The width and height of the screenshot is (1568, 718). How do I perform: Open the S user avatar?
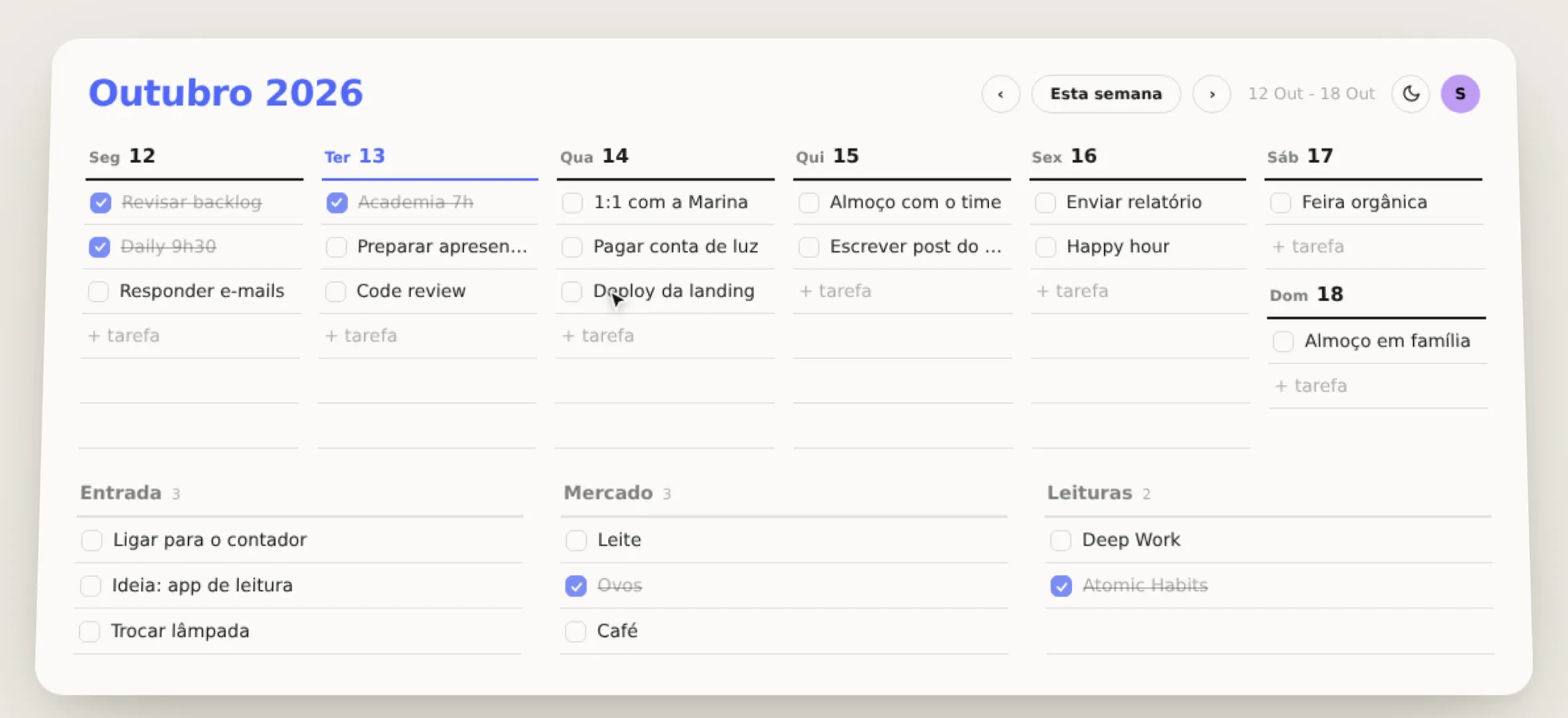(x=1460, y=94)
